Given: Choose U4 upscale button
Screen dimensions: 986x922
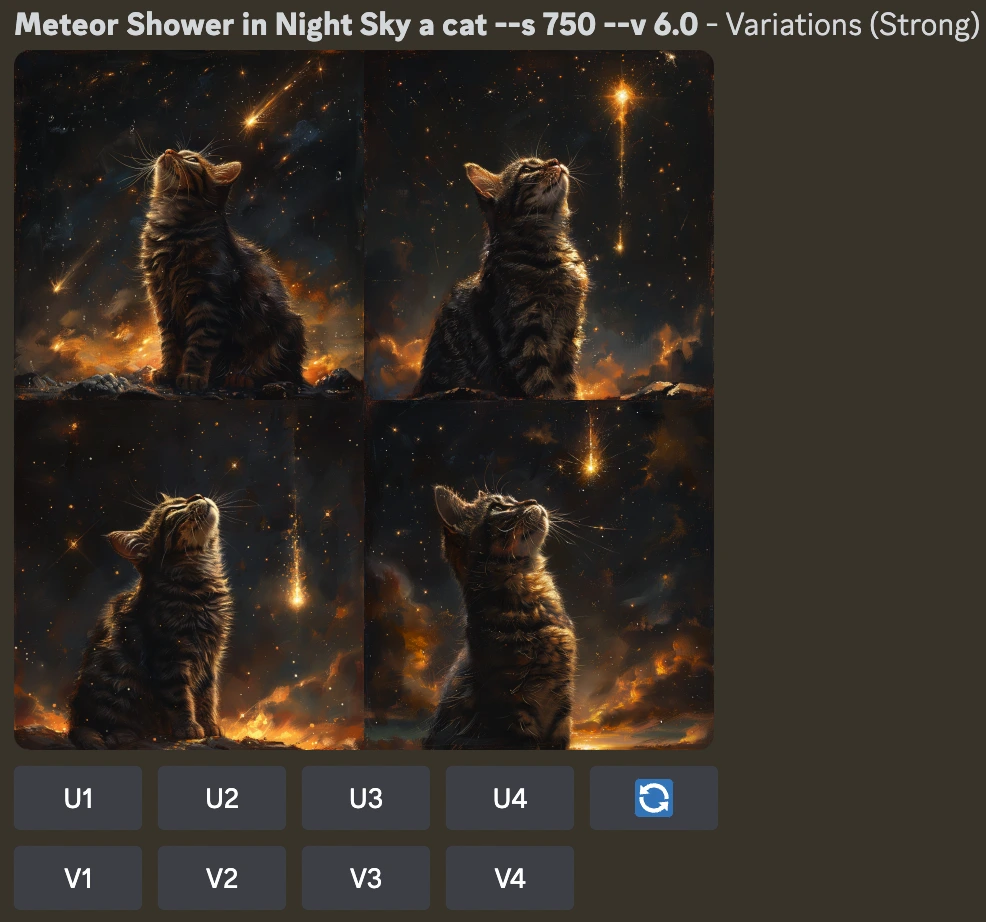Looking at the screenshot, I should pyautogui.click(x=510, y=797).
